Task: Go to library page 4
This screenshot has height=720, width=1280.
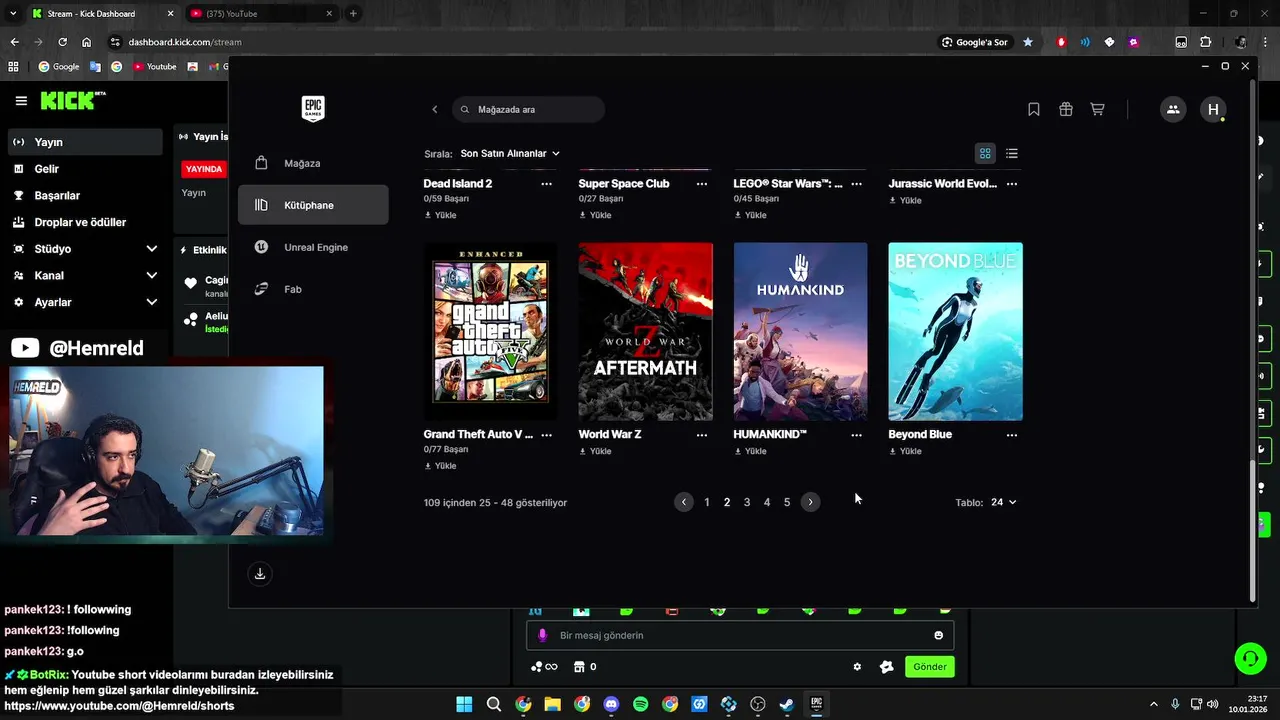Action: click(x=767, y=502)
